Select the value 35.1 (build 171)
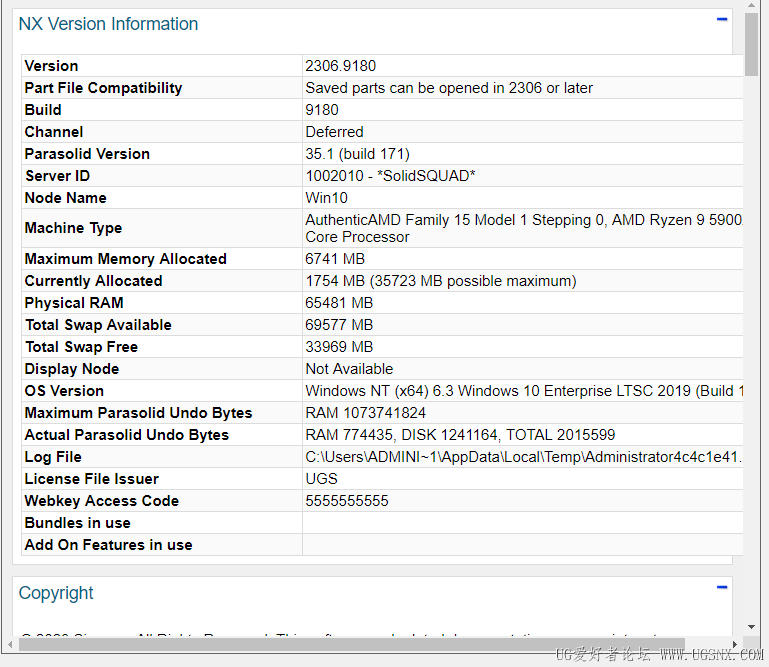769x667 pixels. pos(357,154)
